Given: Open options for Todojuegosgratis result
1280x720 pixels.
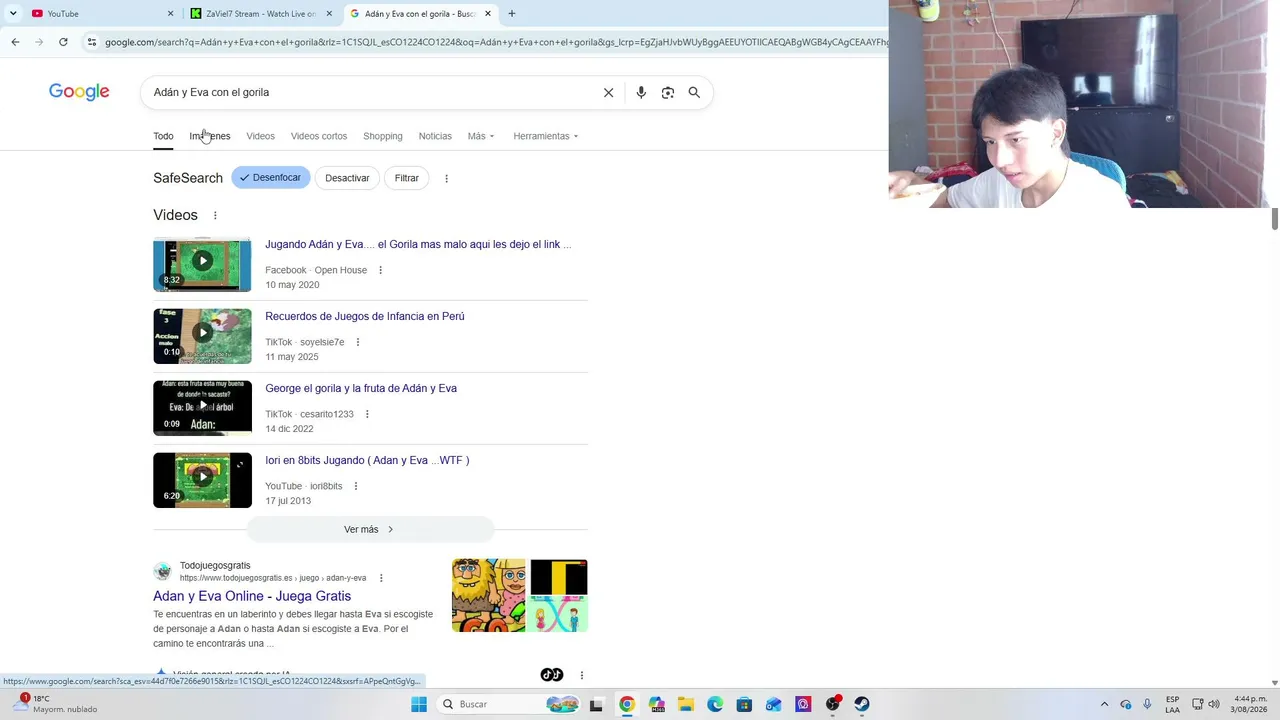Looking at the screenshot, I should [x=381, y=578].
